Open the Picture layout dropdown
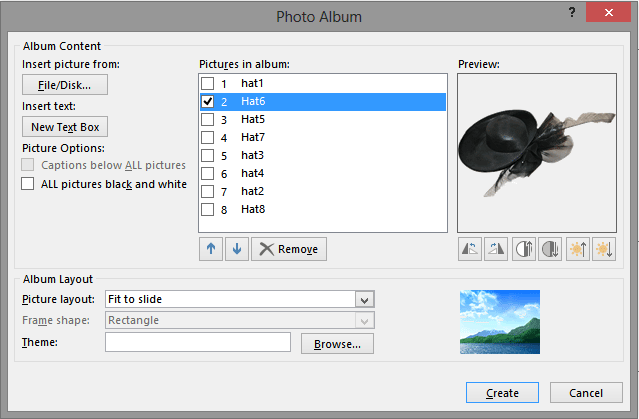 coord(364,300)
